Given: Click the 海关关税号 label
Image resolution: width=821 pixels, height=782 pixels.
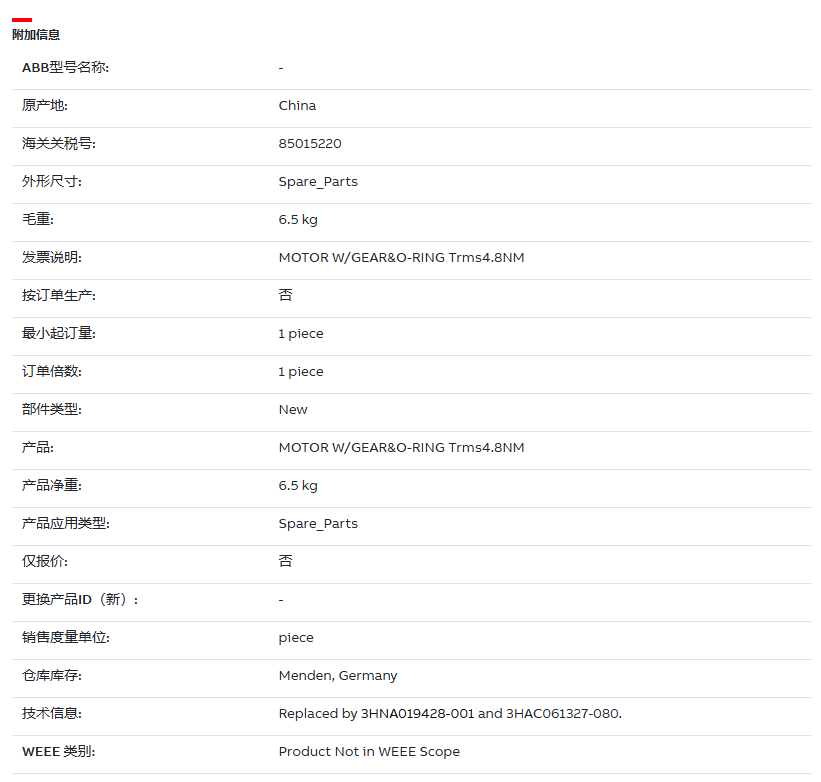Looking at the screenshot, I should tap(59, 143).
